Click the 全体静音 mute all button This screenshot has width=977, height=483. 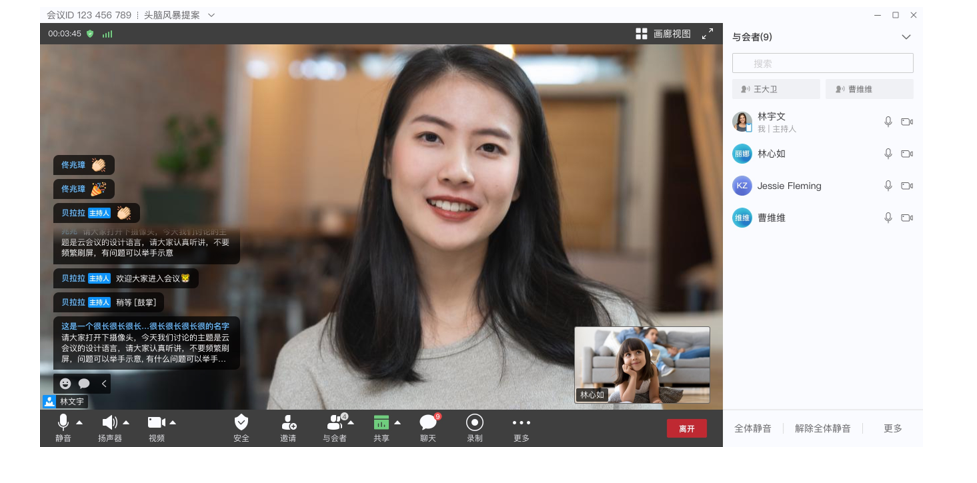(753, 428)
